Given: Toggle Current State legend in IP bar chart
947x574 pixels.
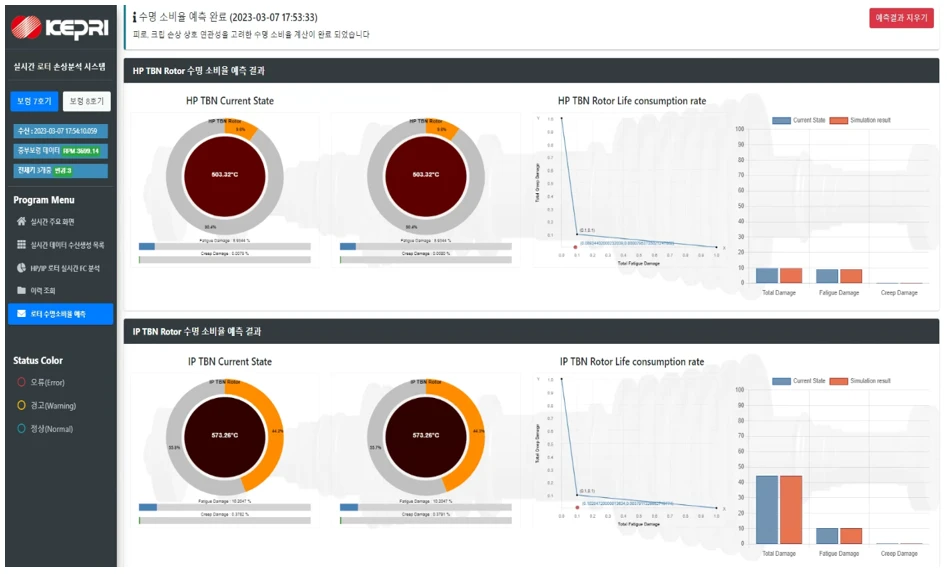Looking at the screenshot, I should (x=798, y=381).
